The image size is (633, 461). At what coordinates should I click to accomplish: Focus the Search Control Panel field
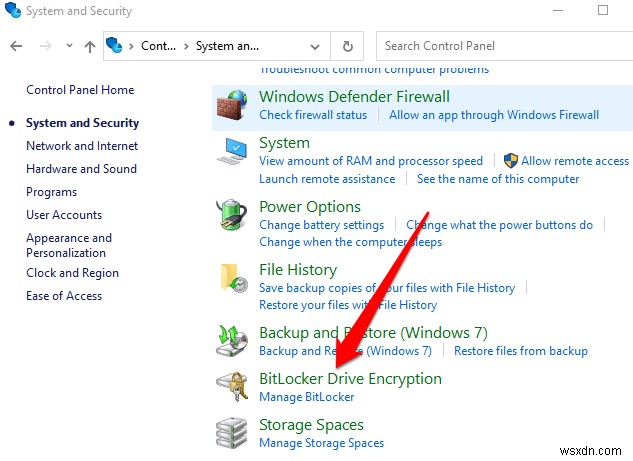[505, 46]
